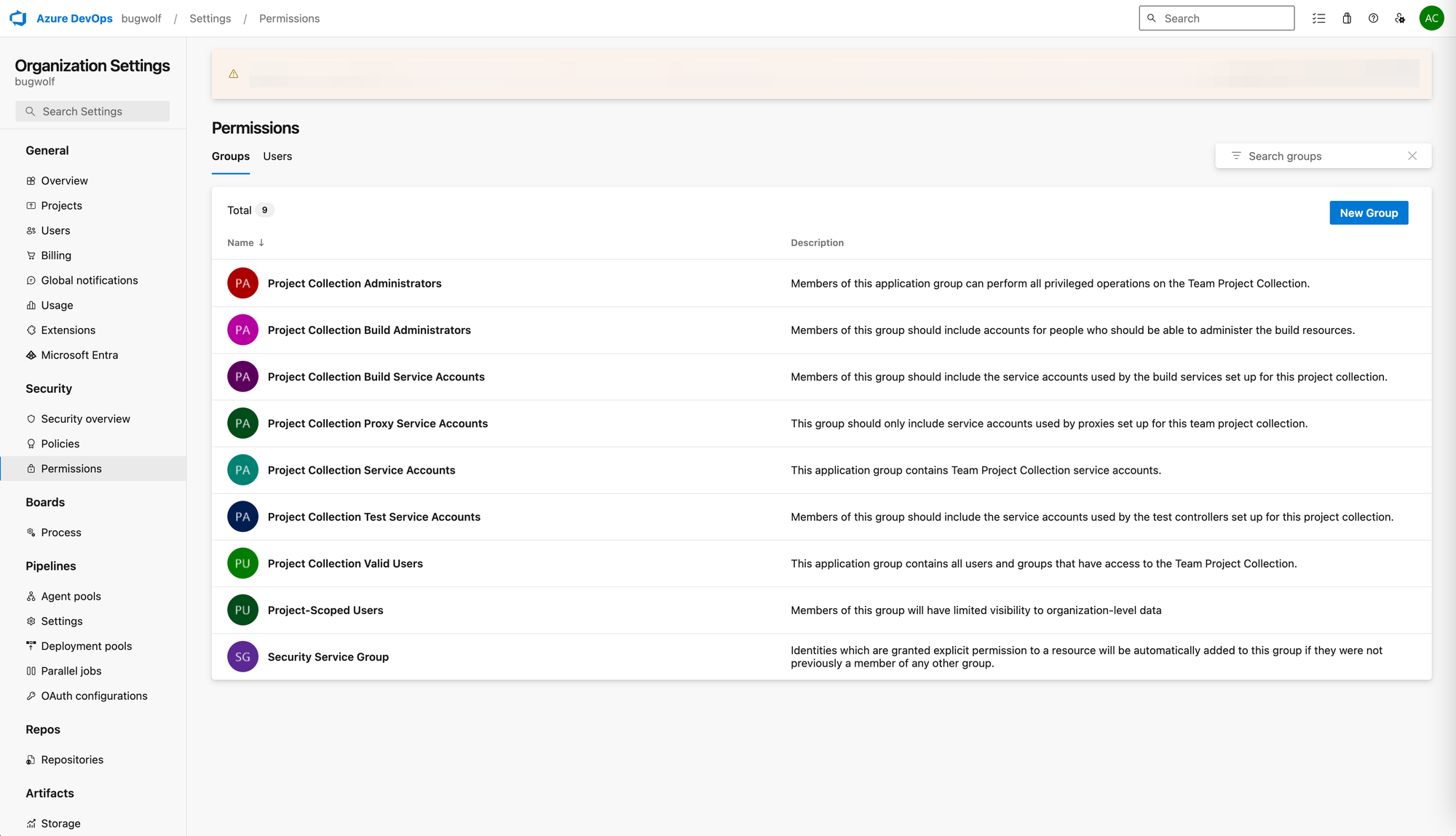This screenshot has height=836, width=1456.
Task: Open the Marketplace shopping bag icon
Action: pyautogui.click(x=1347, y=18)
